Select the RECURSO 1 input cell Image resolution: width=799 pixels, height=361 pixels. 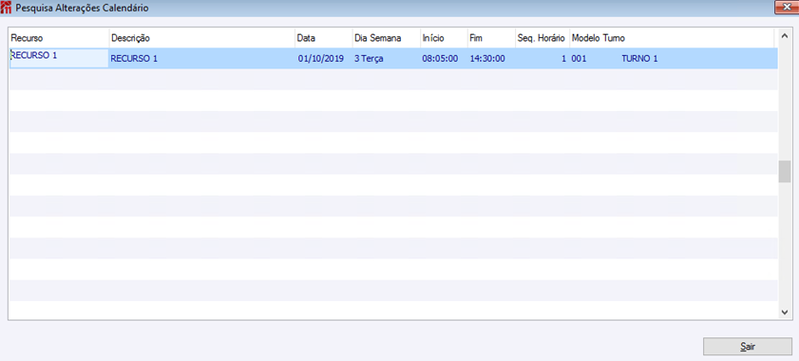point(59,58)
